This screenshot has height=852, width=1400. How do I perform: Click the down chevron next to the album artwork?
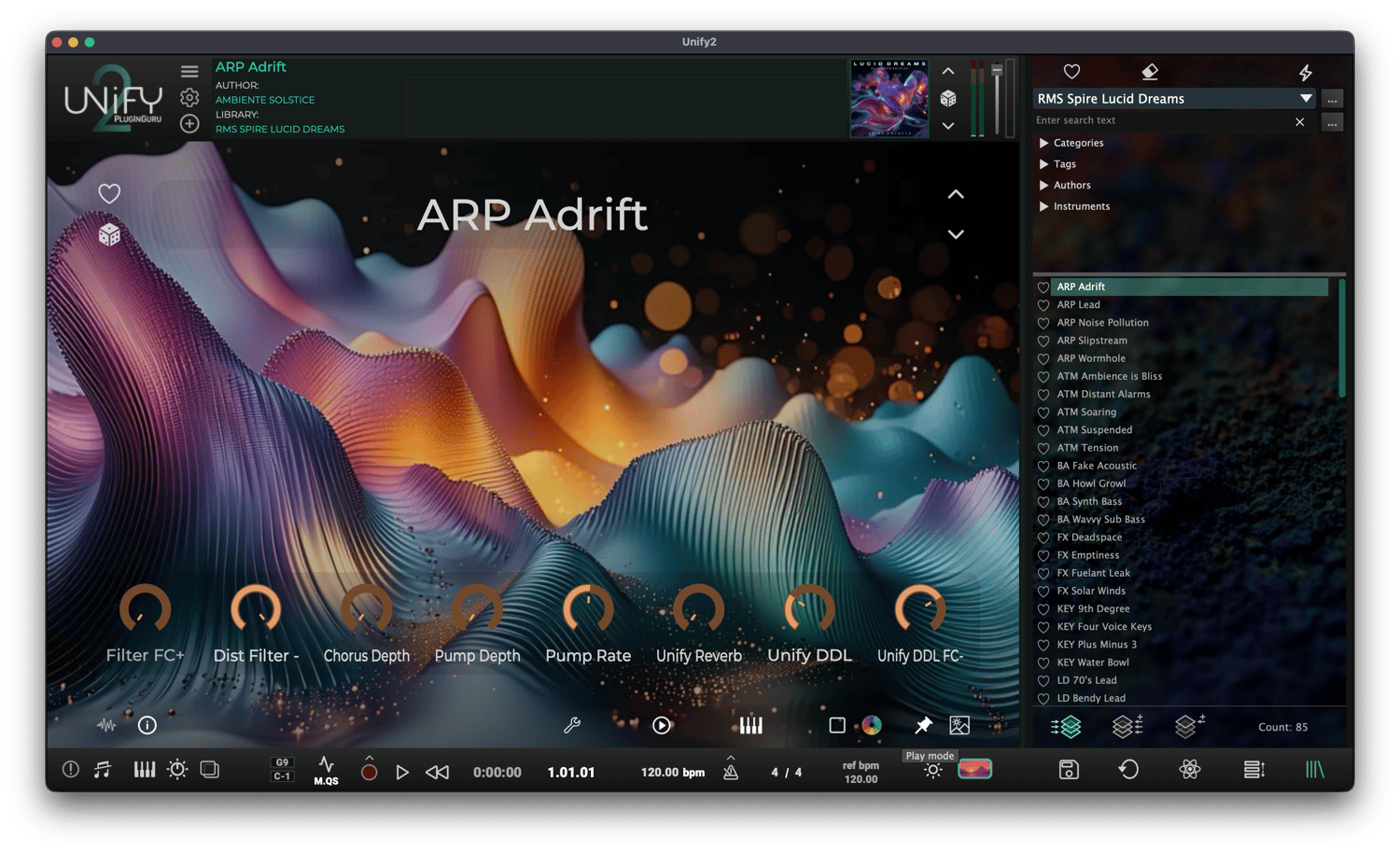[x=948, y=125]
